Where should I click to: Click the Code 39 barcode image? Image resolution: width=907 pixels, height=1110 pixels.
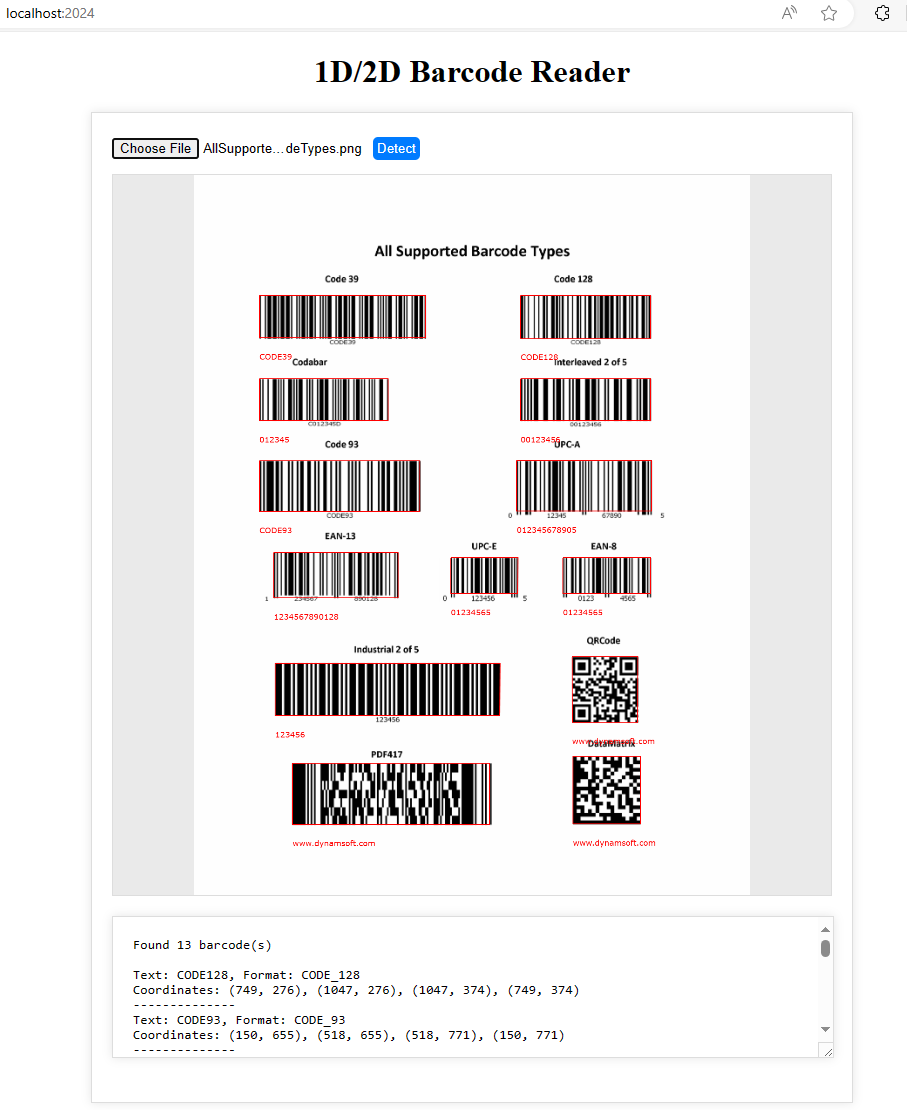[x=342, y=317]
